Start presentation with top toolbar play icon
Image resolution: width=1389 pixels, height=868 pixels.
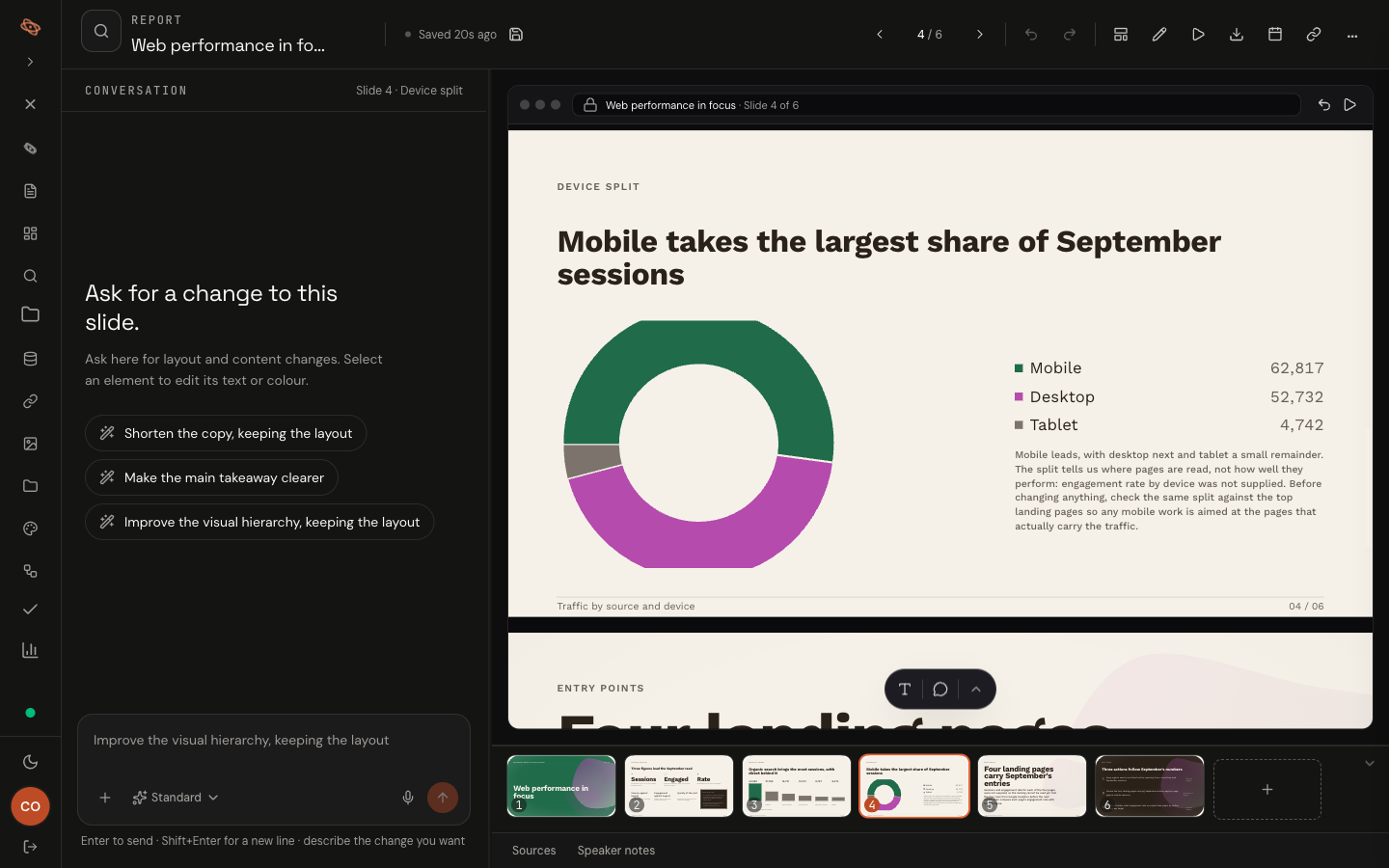coord(1198,35)
